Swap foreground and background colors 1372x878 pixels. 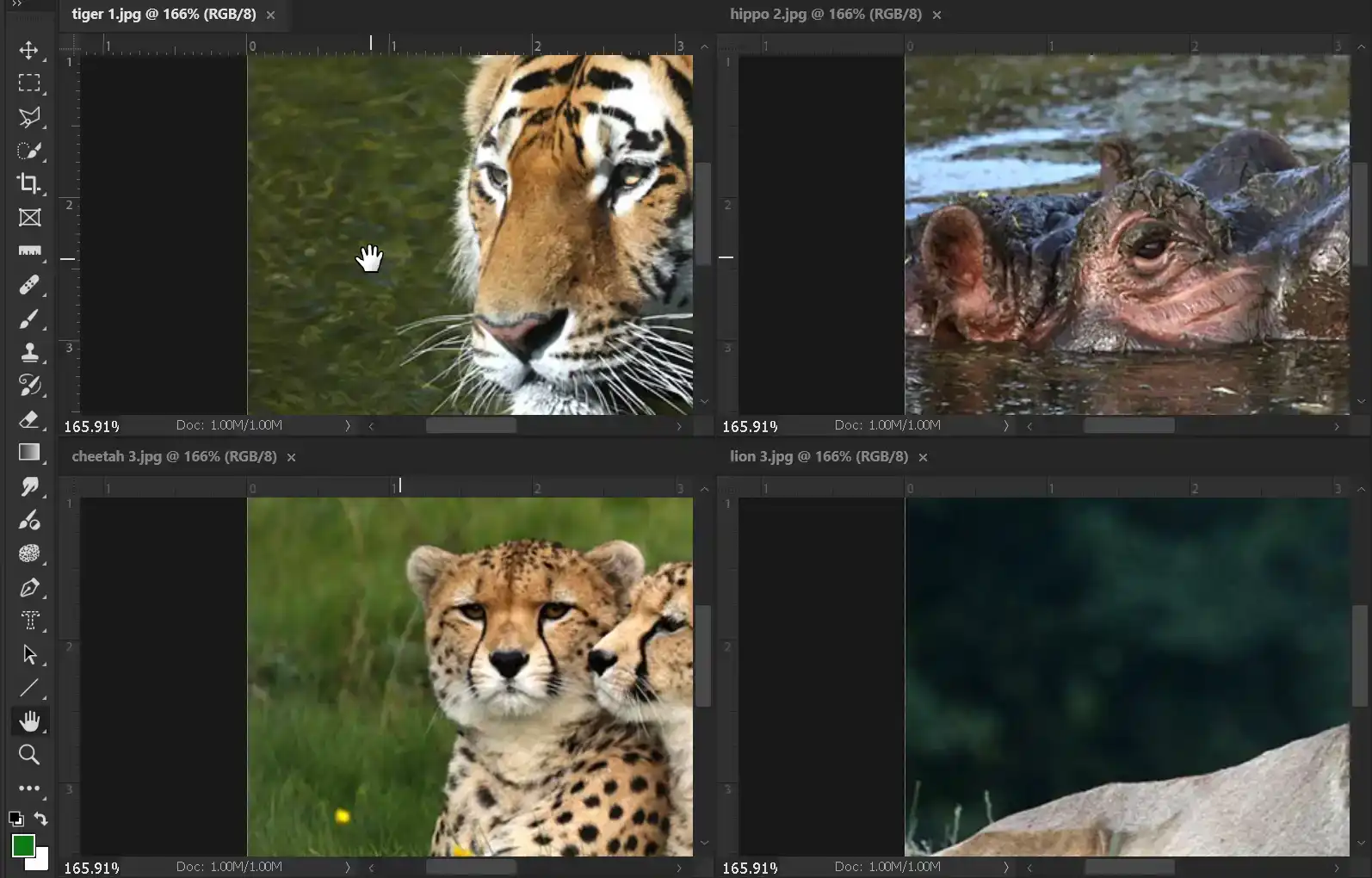pyautogui.click(x=40, y=819)
